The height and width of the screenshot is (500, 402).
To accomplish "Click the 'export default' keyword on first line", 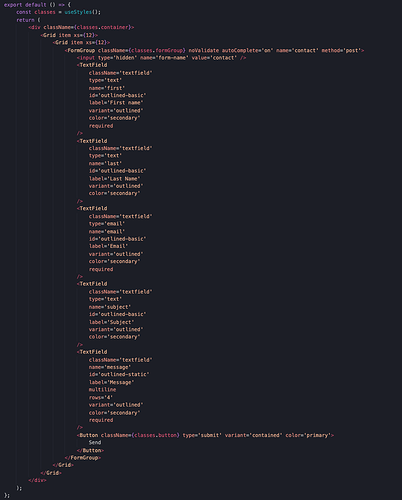I will coord(25,5).
